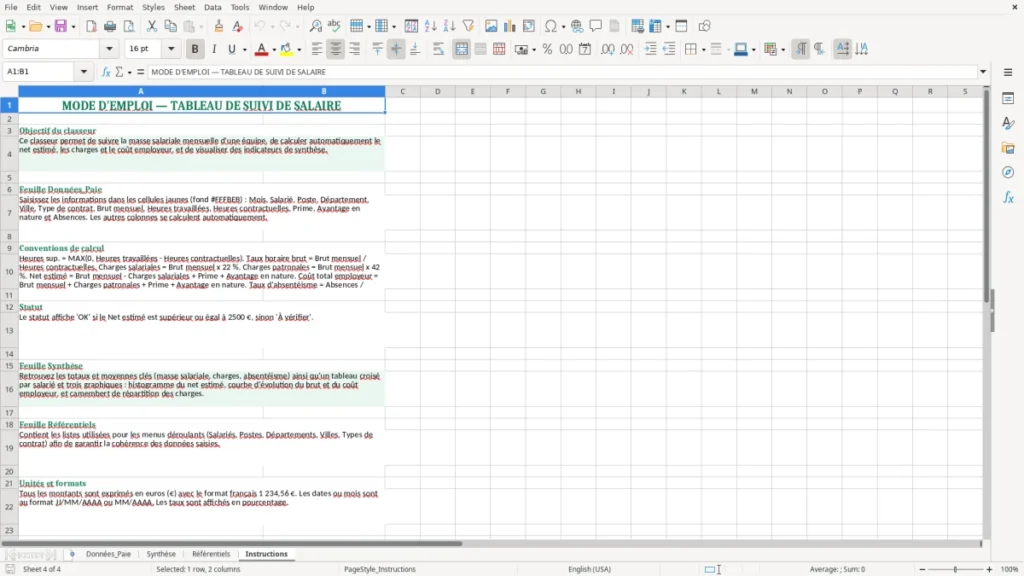Switch to the Données_Paie sheet tab
Screen dimensions: 1024x576
(x=108, y=554)
